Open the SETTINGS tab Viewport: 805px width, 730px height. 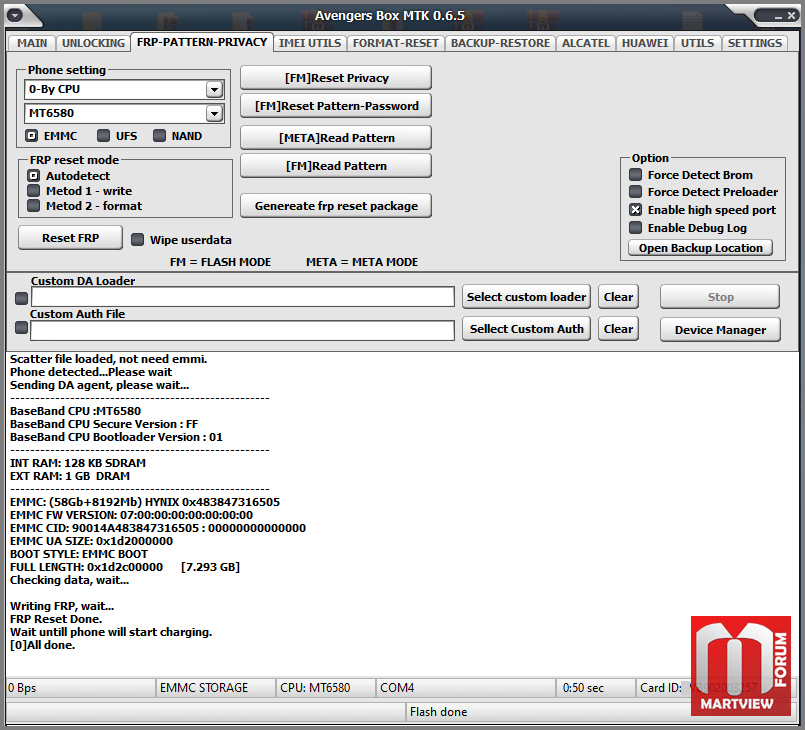755,43
